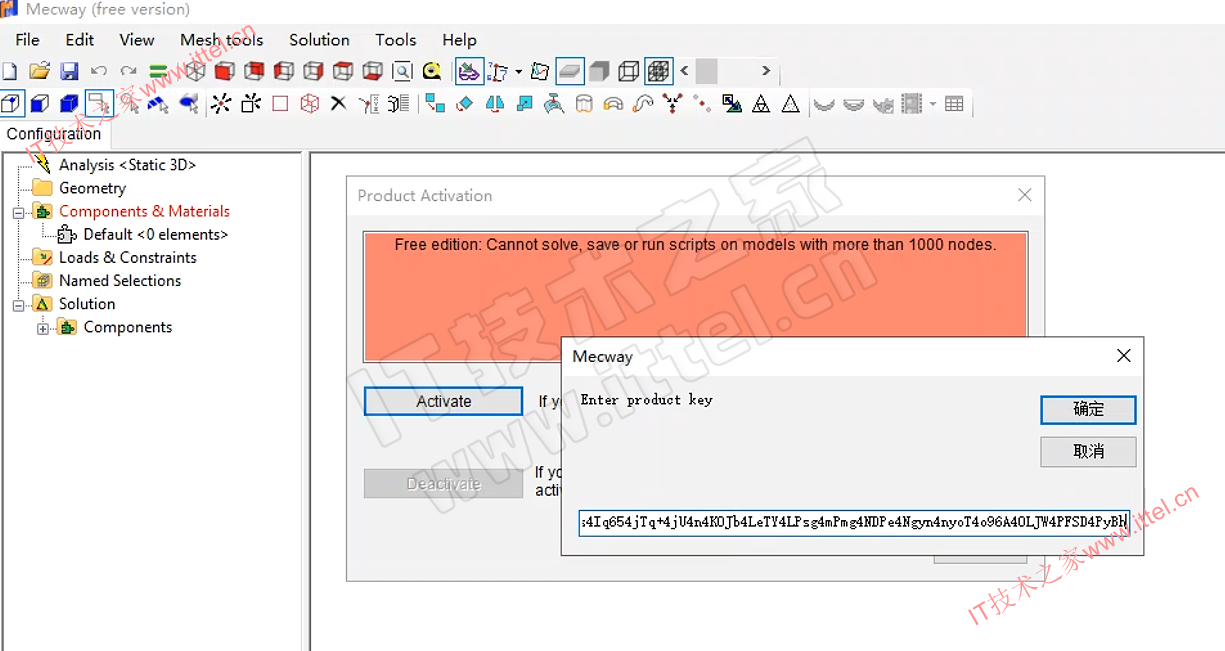Select the Default <0 elements> tree item
The height and width of the screenshot is (651, 1225).
click(155, 234)
